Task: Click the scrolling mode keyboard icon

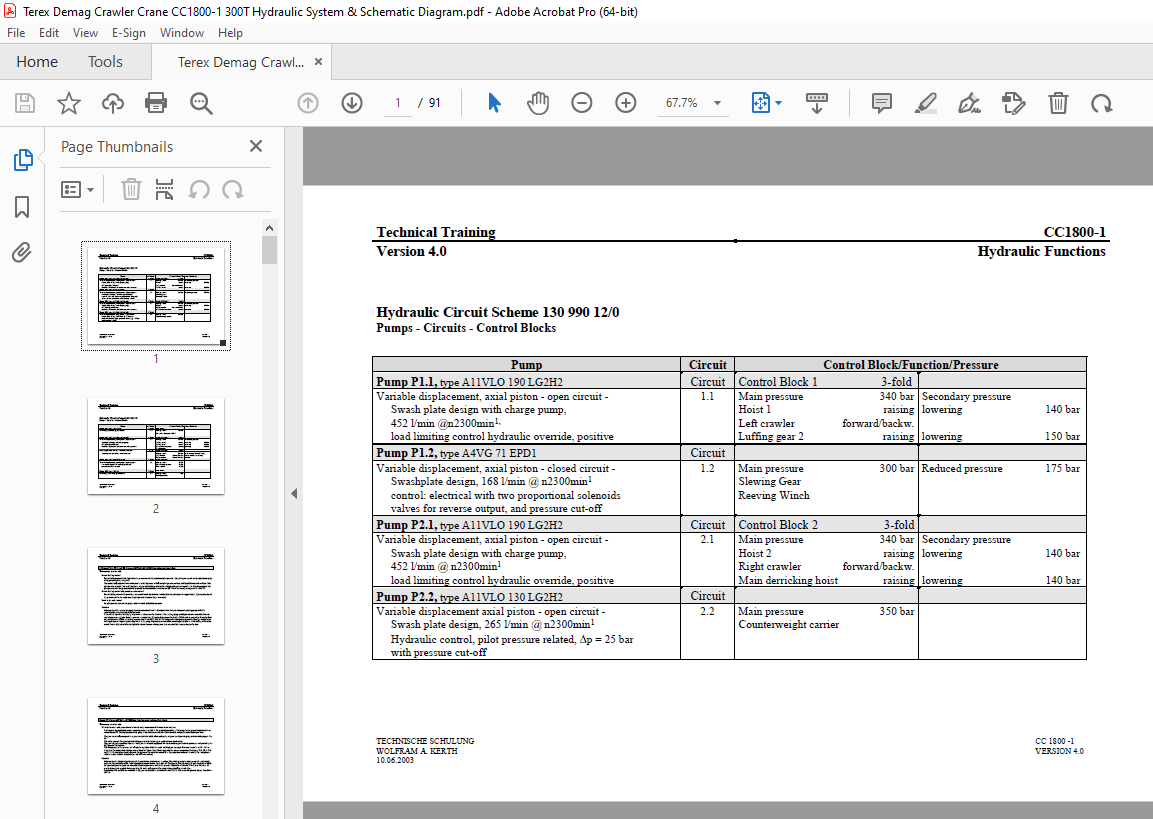Action: pos(817,103)
